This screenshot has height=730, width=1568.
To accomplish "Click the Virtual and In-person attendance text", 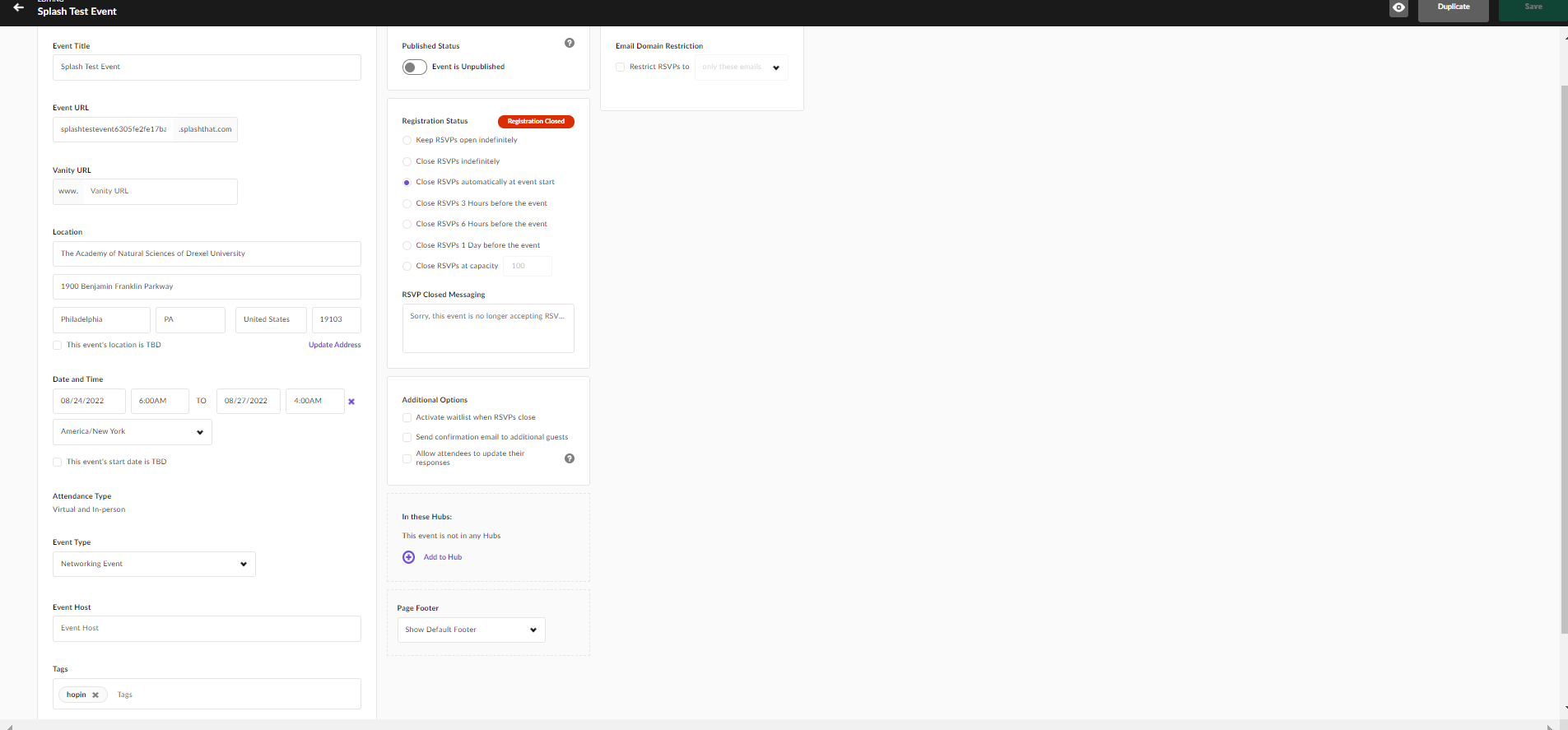I will click(x=89, y=510).
